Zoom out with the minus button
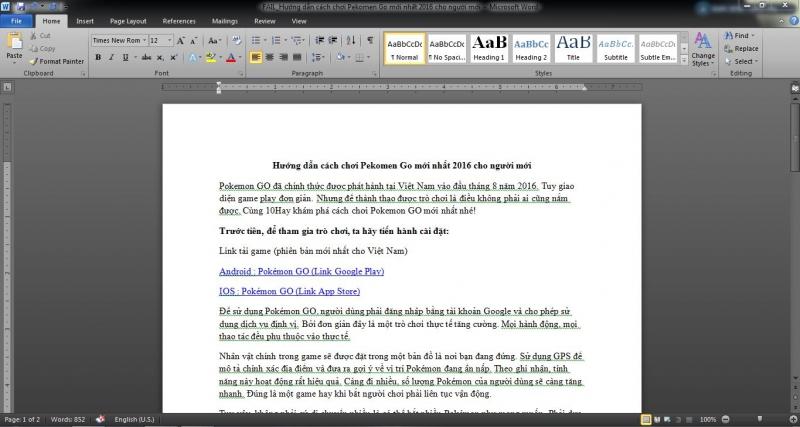Screen dimensions: 800x427 pyautogui.click(x=726, y=419)
